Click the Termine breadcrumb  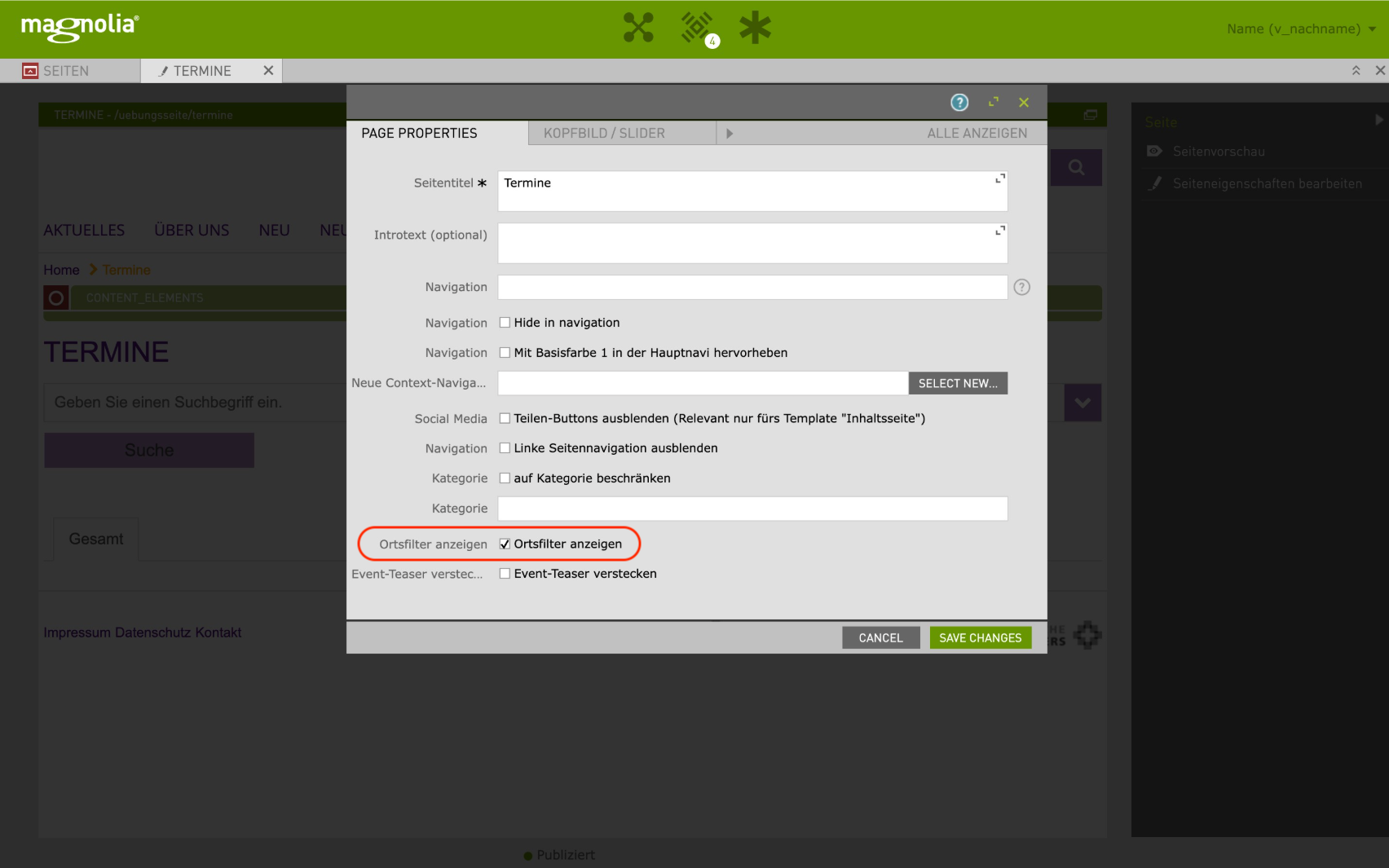tap(126, 270)
